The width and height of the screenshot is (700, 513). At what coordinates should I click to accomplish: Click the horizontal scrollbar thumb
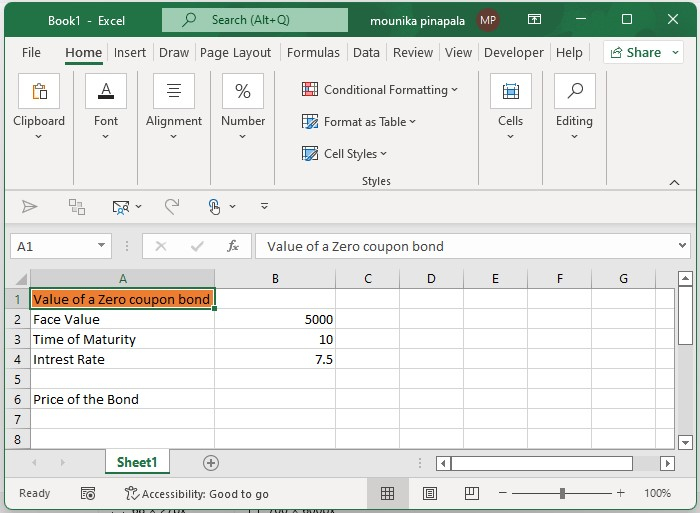pyautogui.click(x=542, y=463)
